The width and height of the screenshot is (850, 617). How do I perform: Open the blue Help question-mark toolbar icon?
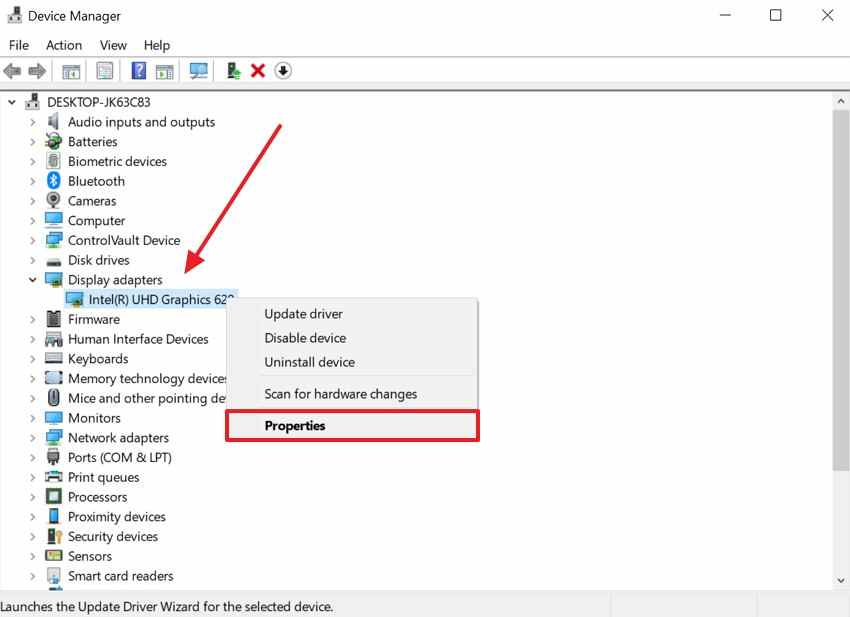pos(139,71)
